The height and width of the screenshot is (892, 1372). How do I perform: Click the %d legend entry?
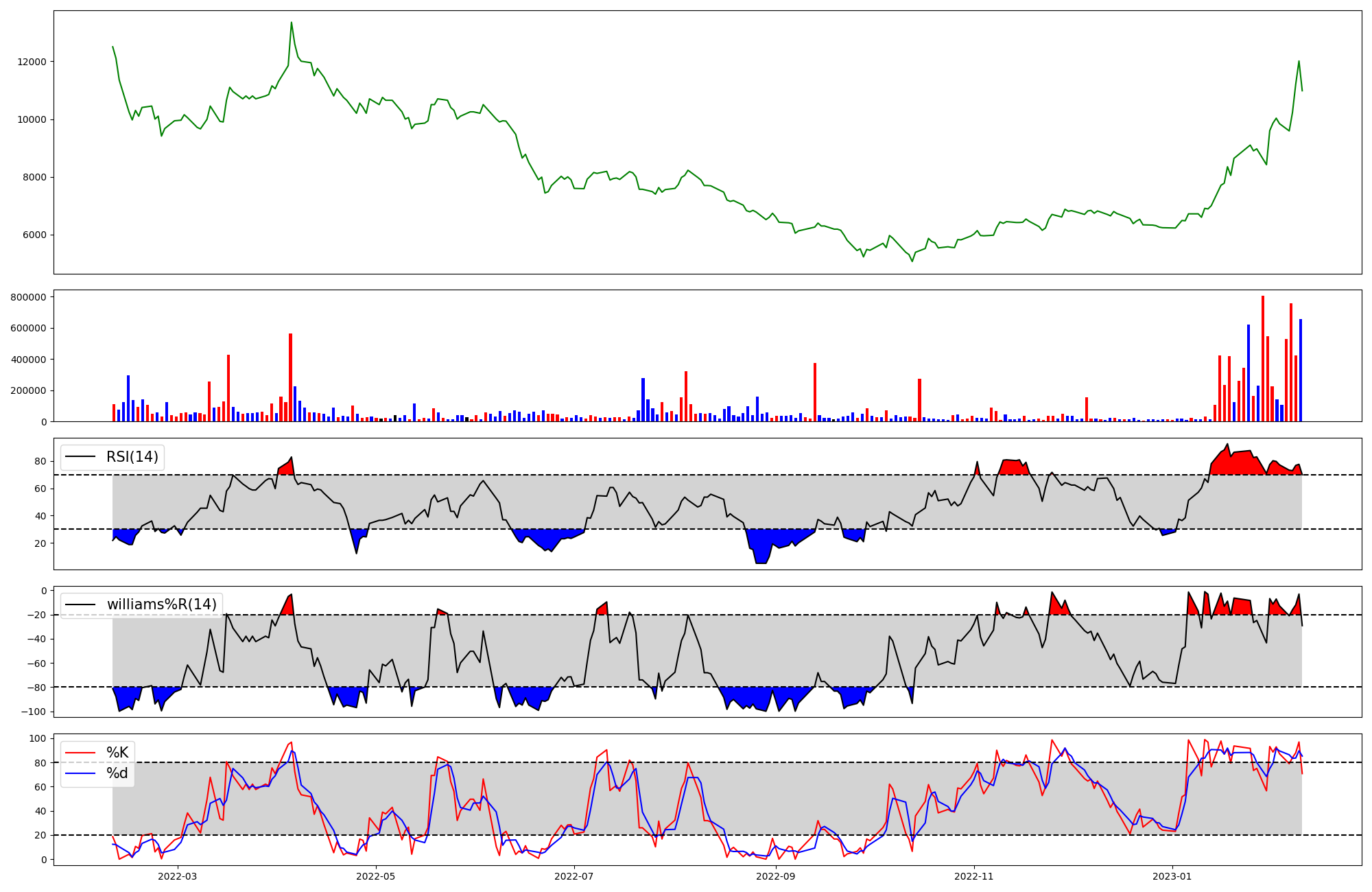[x=117, y=773]
